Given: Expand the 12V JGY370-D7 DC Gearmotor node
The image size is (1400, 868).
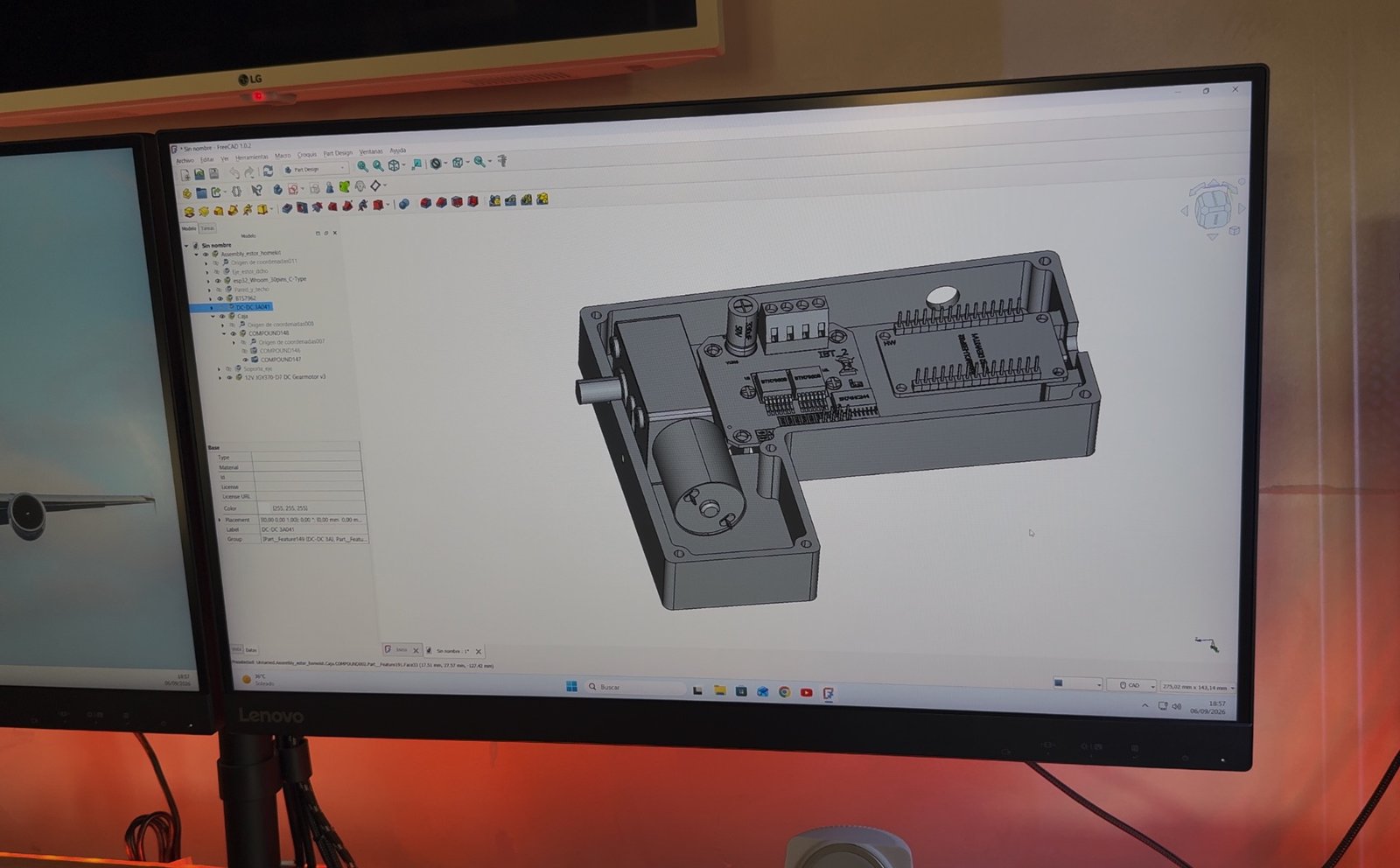Looking at the screenshot, I should [220, 377].
